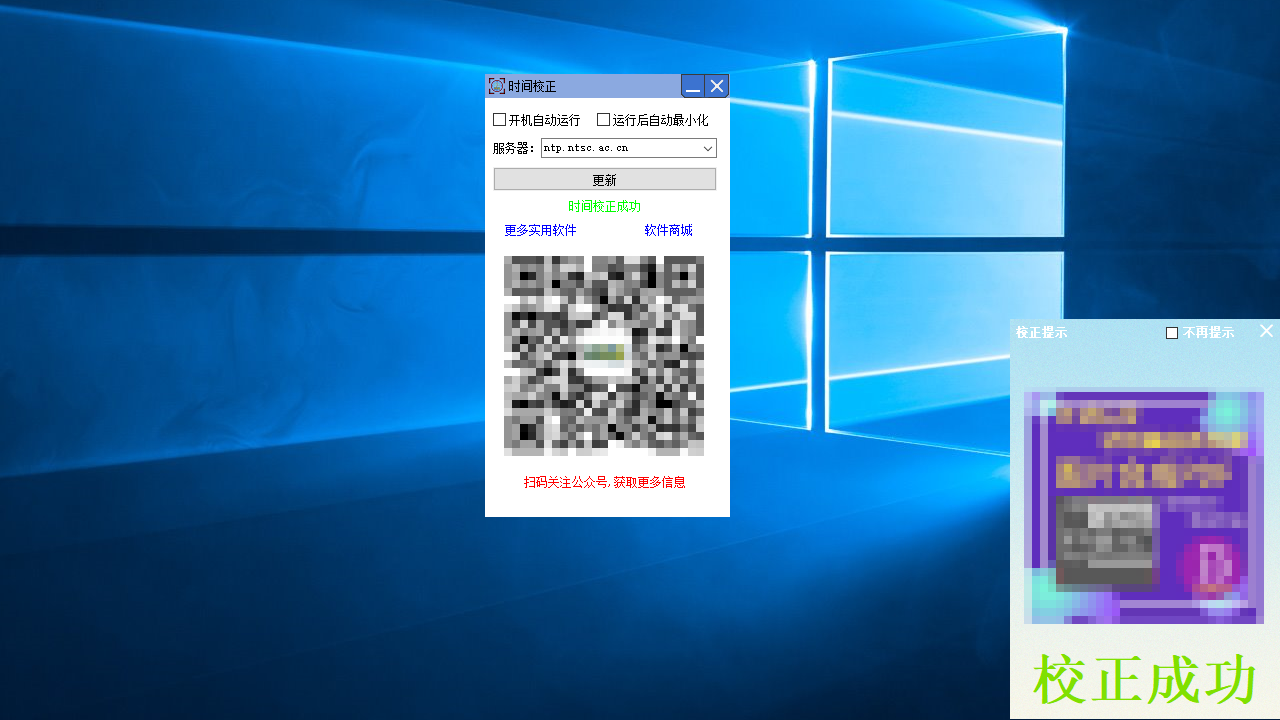The width and height of the screenshot is (1280, 720).
Task: Enable 开机自动运行 startup option
Action: click(499, 119)
